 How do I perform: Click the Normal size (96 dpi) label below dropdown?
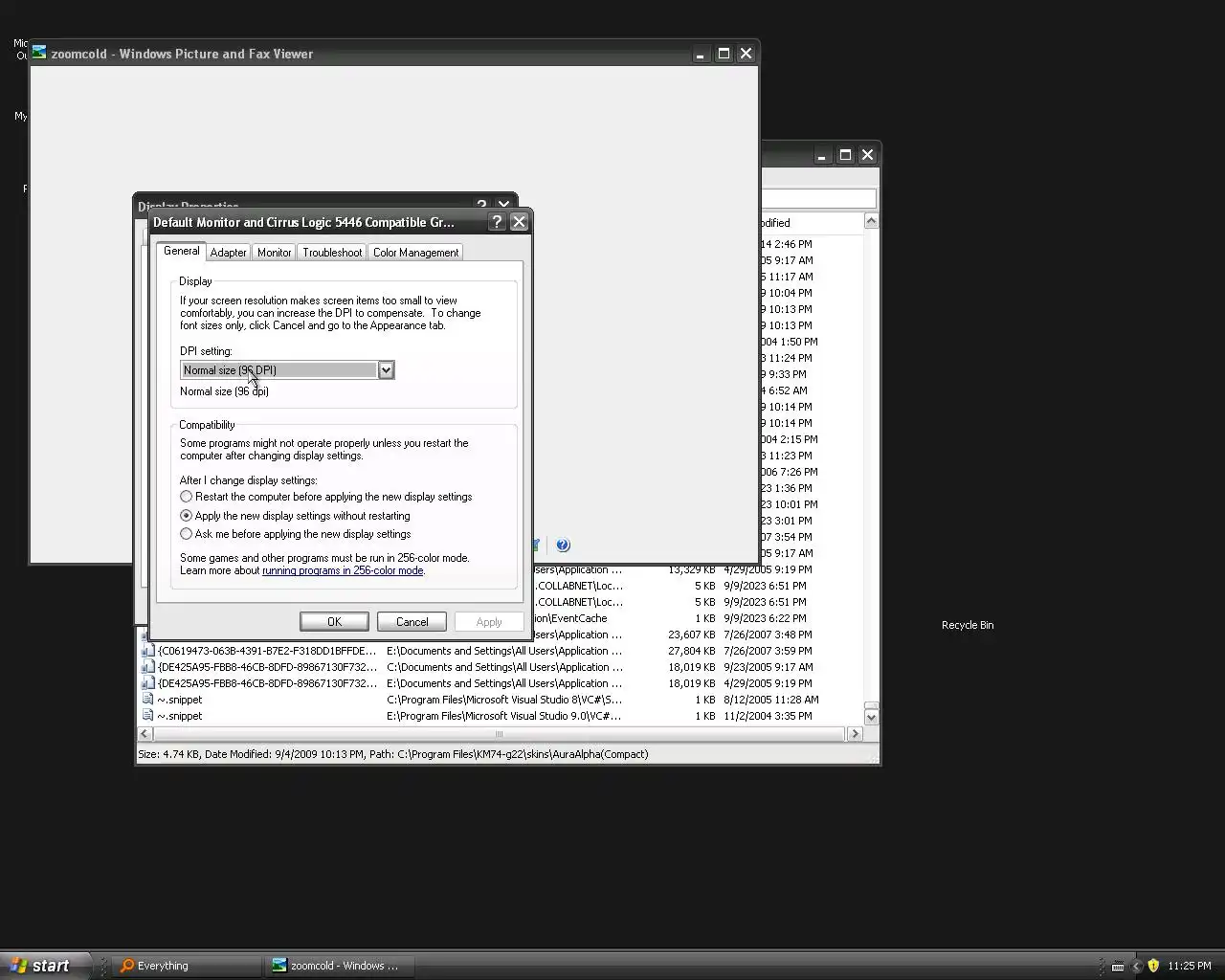tap(224, 391)
